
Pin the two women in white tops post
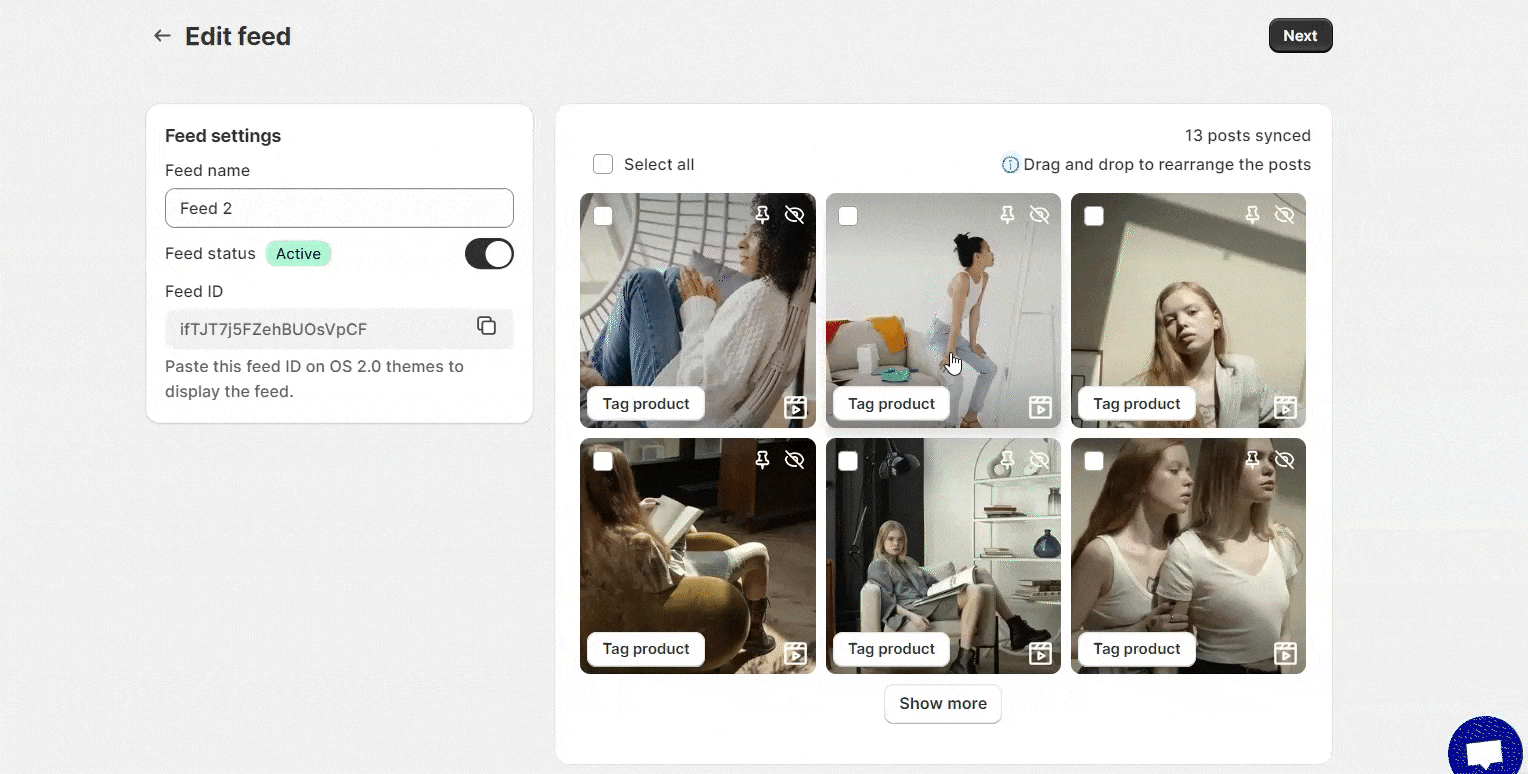click(1253, 460)
